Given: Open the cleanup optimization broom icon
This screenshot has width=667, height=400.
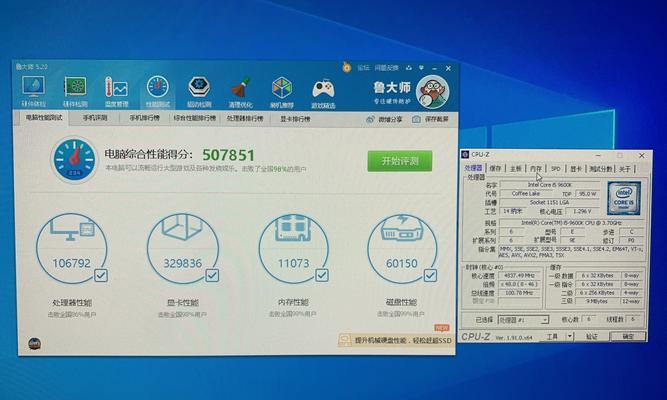Looking at the screenshot, I should [x=240, y=88].
